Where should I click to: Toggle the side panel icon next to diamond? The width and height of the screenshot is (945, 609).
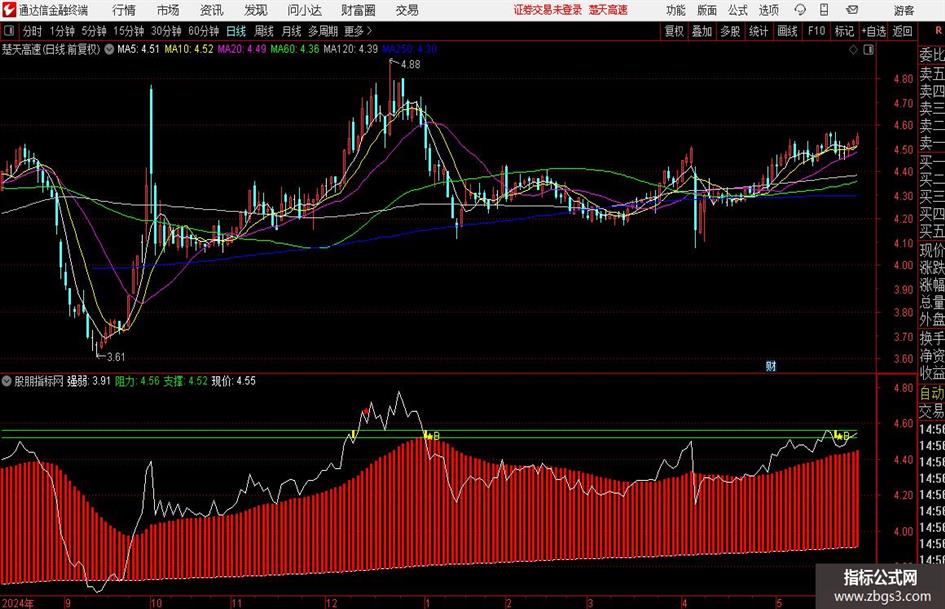point(868,49)
